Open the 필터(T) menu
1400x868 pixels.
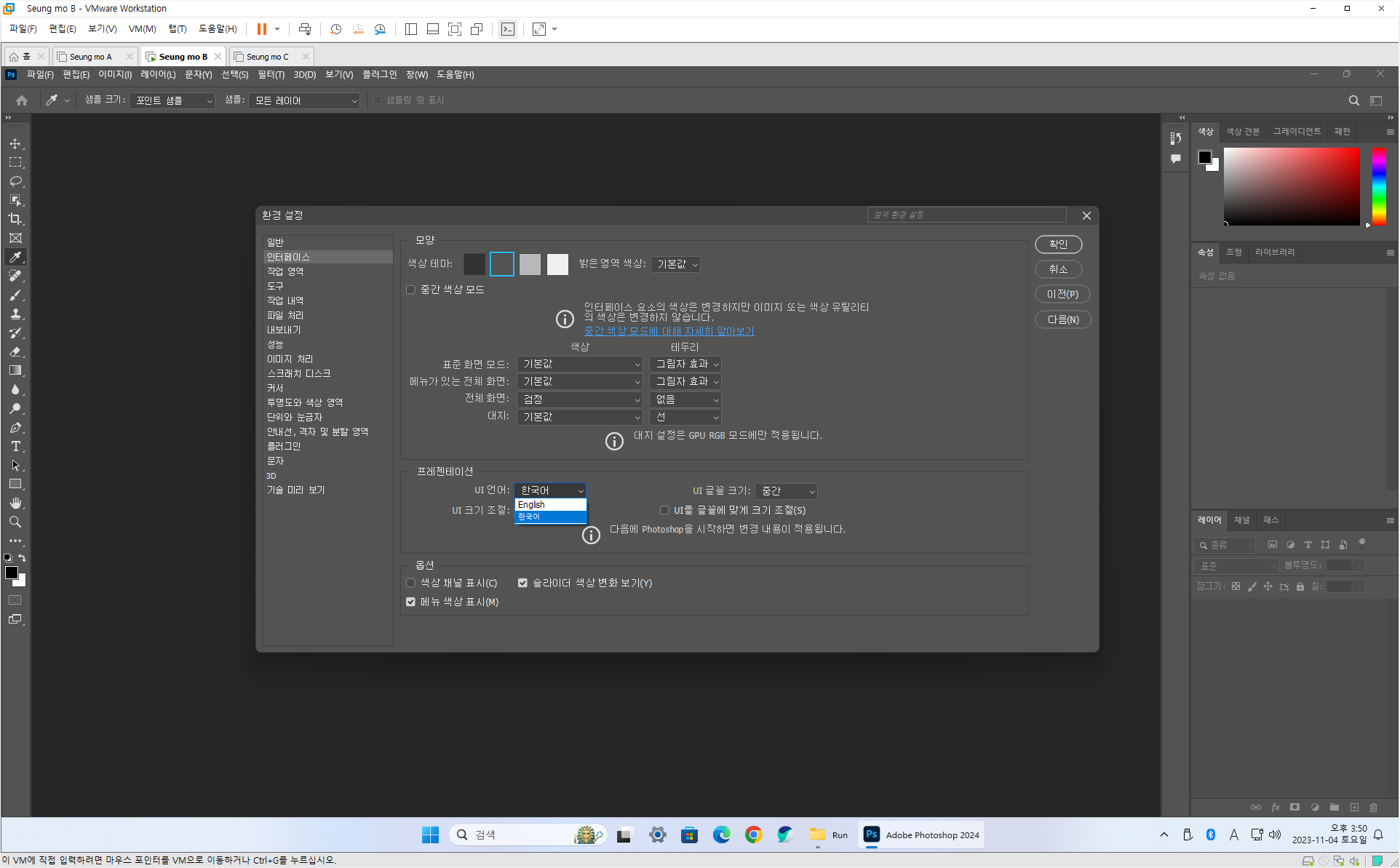pyautogui.click(x=271, y=74)
